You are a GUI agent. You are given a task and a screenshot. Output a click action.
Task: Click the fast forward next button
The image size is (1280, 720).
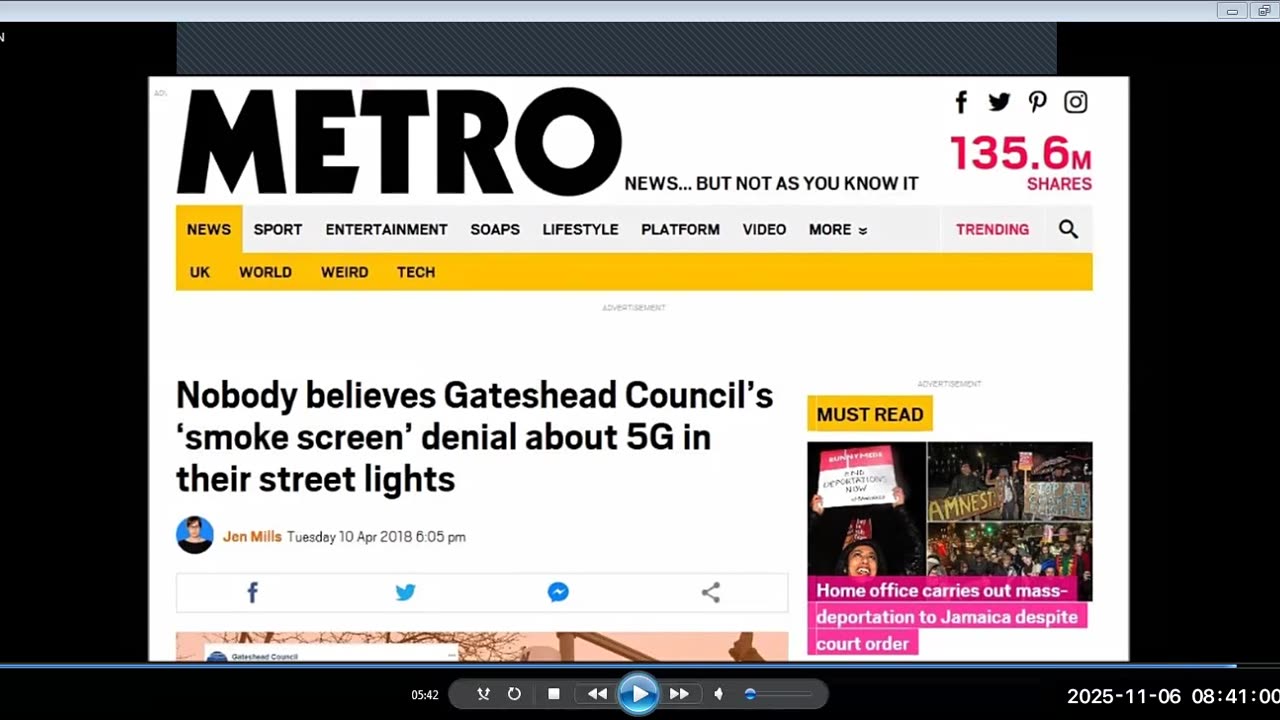(679, 694)
